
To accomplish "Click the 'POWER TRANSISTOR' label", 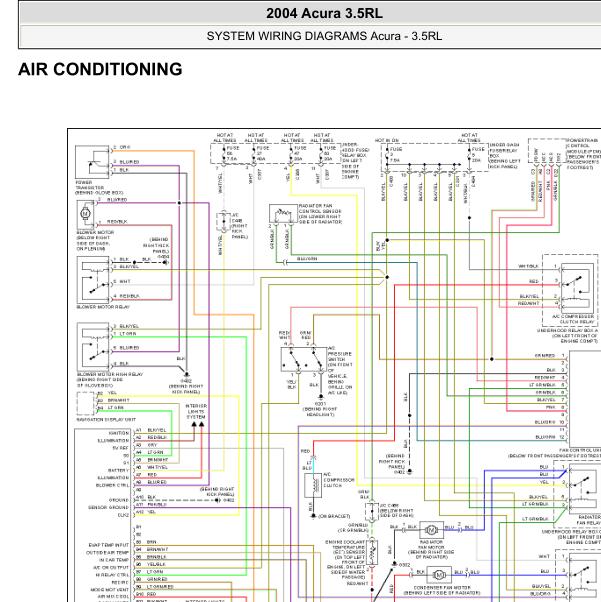I will [x=89, y=185].
